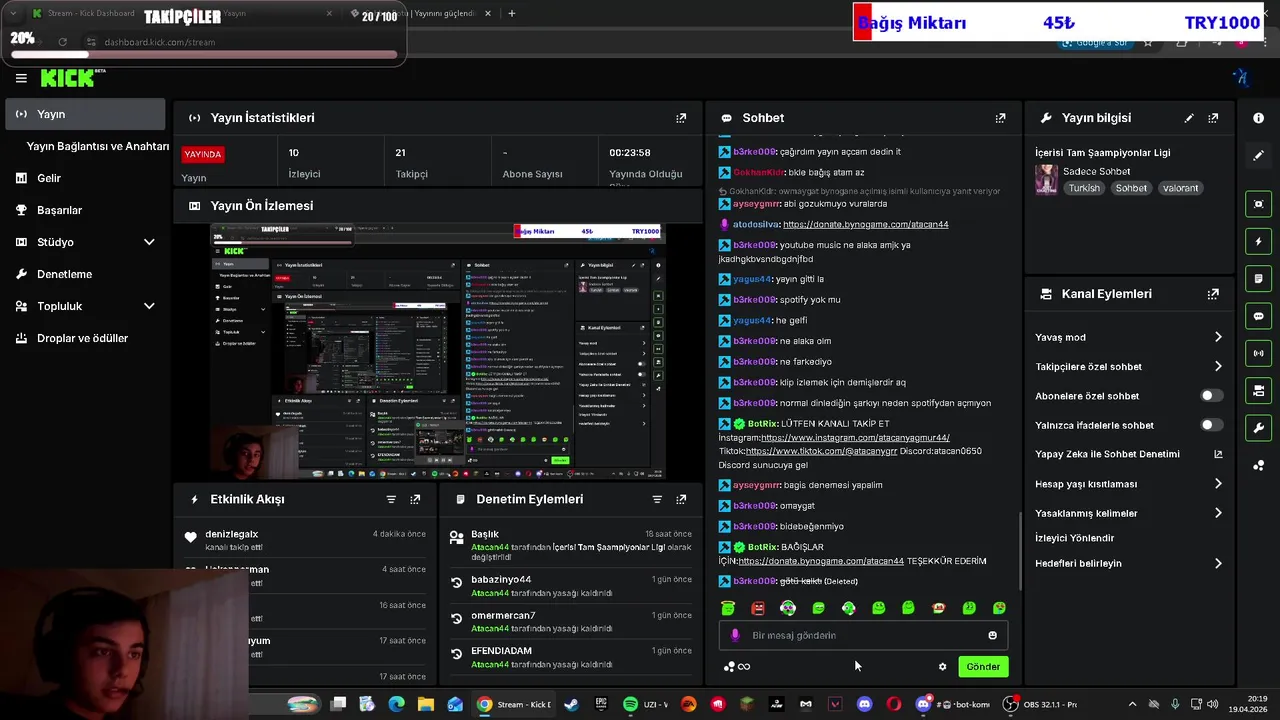Open the hamburger menu beside the Kick logo
Image resolution: width=1280 pixels, height=720 pixels.
21,78
